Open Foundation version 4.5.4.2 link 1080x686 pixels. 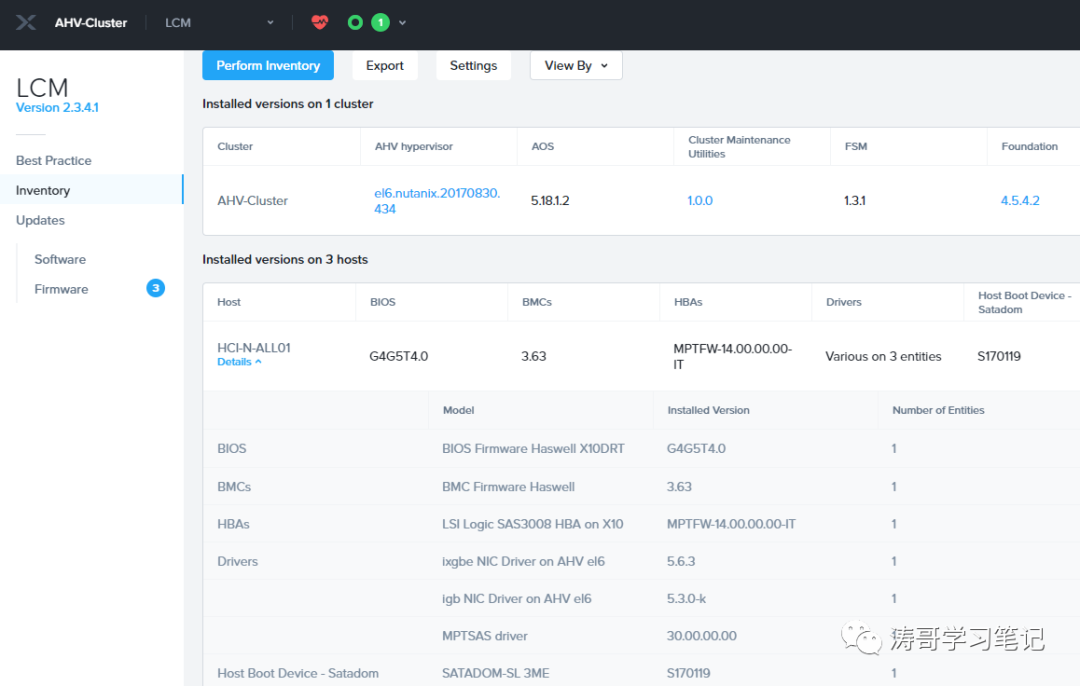click(1019, 200)
